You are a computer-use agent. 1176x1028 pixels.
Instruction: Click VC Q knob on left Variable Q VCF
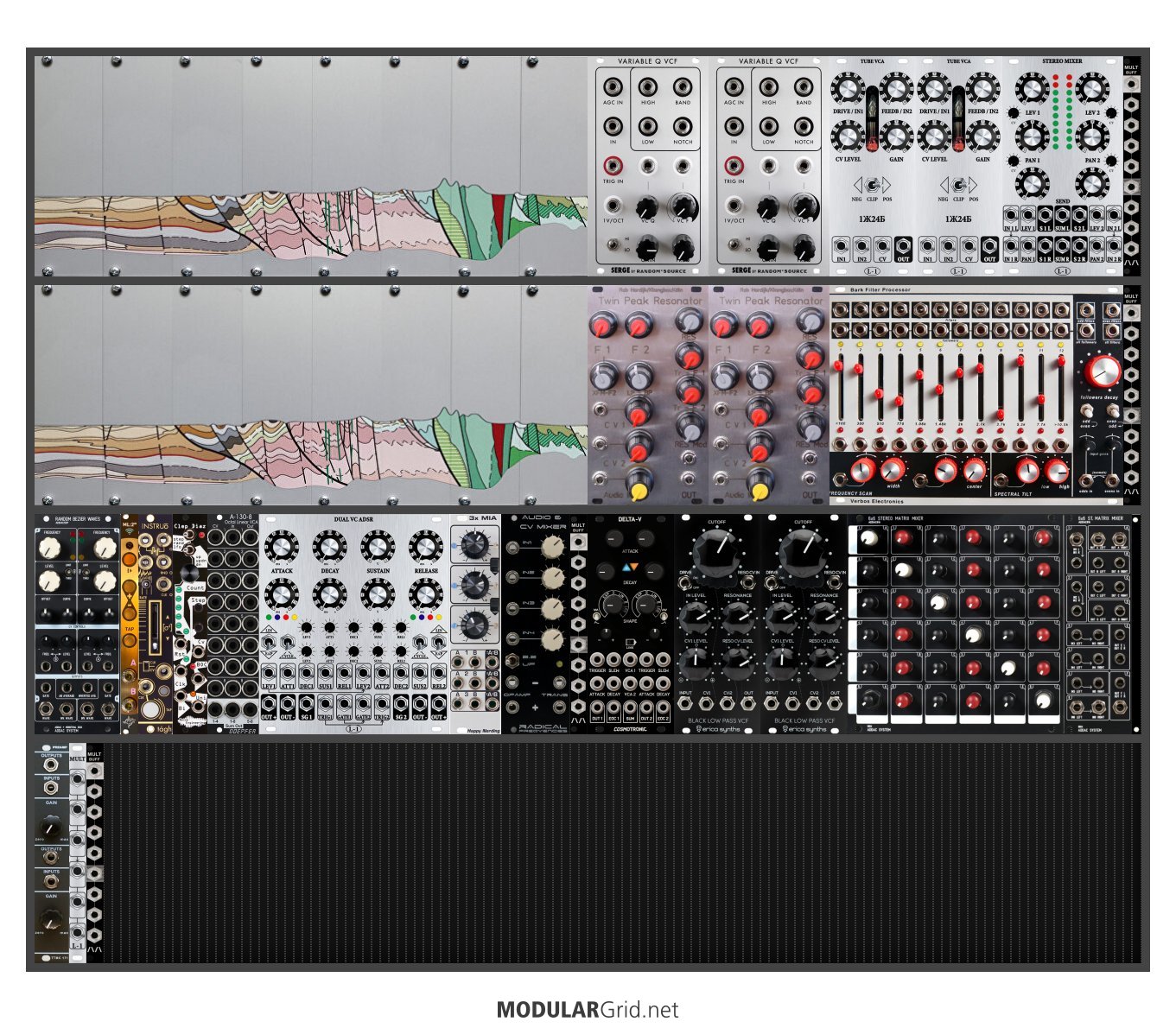647,207
